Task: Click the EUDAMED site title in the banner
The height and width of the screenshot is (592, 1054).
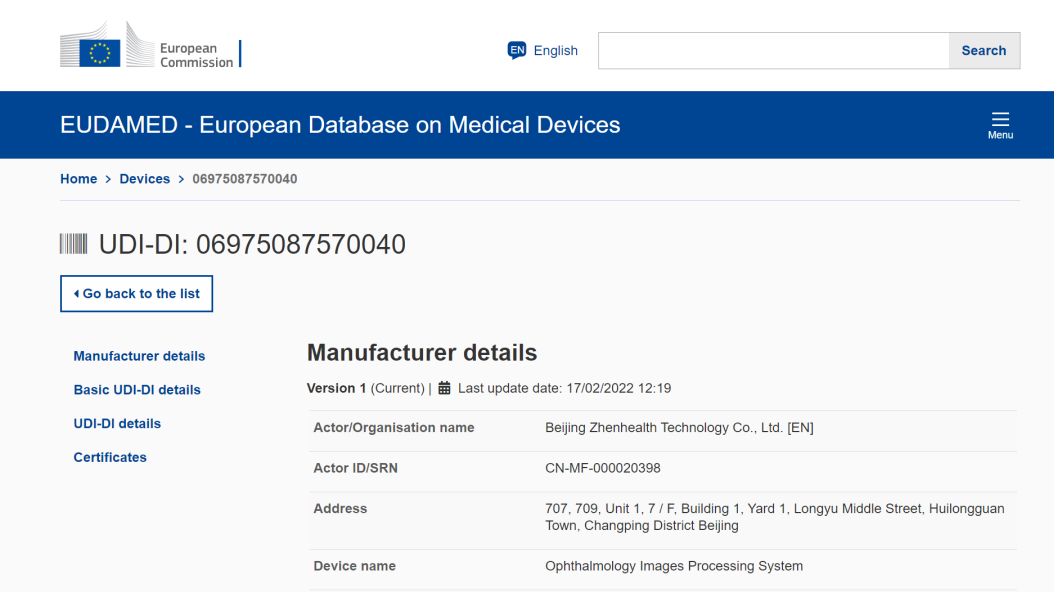Action: (x=340, y=125)
